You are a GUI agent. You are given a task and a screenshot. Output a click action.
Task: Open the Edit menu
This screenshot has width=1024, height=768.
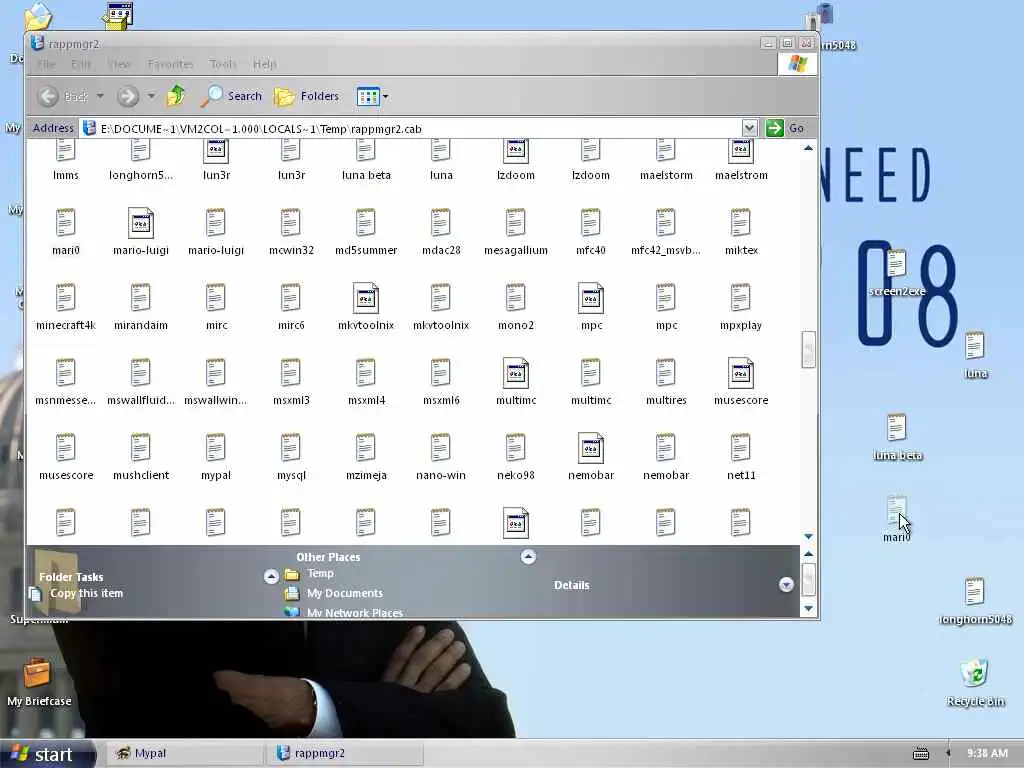click(81, 64)
